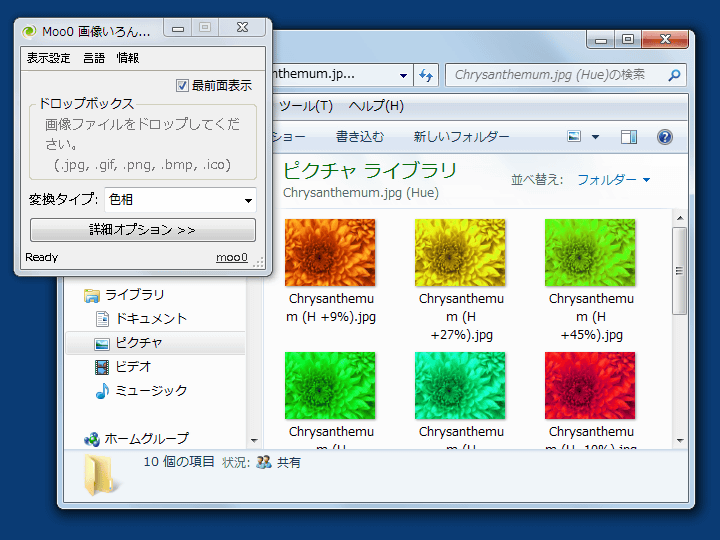Open the 言語 menu in Moo0
This screenshot has width=720, height=540.
click(94, 58)
